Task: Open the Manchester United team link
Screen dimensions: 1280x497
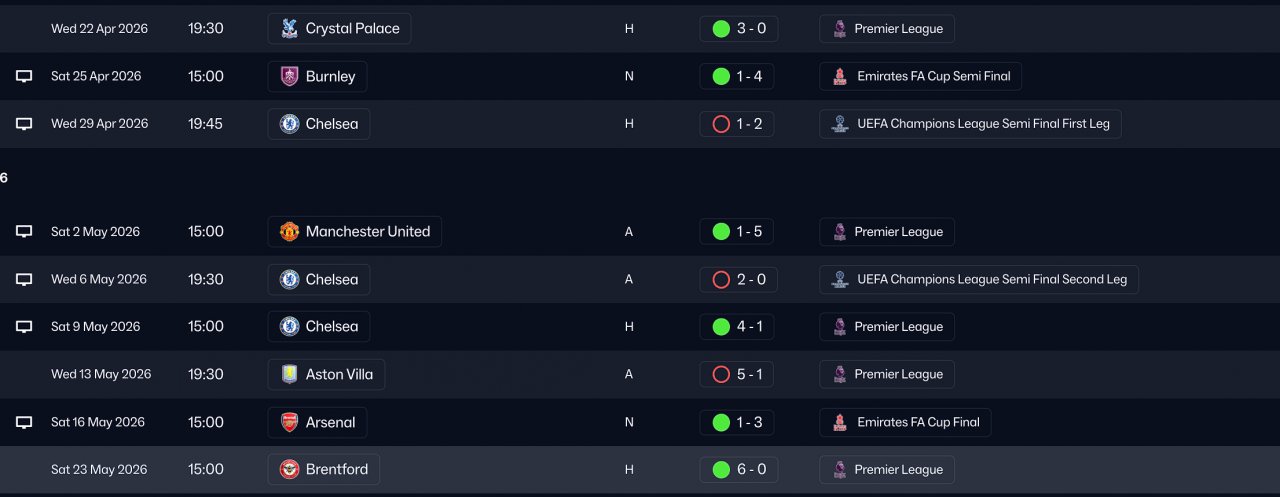Action: click(x=367, y=231)
